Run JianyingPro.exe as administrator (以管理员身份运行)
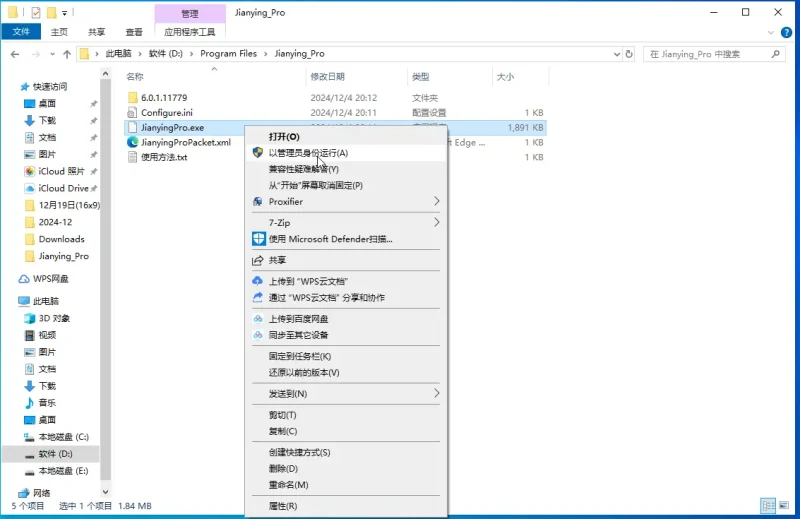This screenshot has width=800, height=519. [x=346, y=153]
